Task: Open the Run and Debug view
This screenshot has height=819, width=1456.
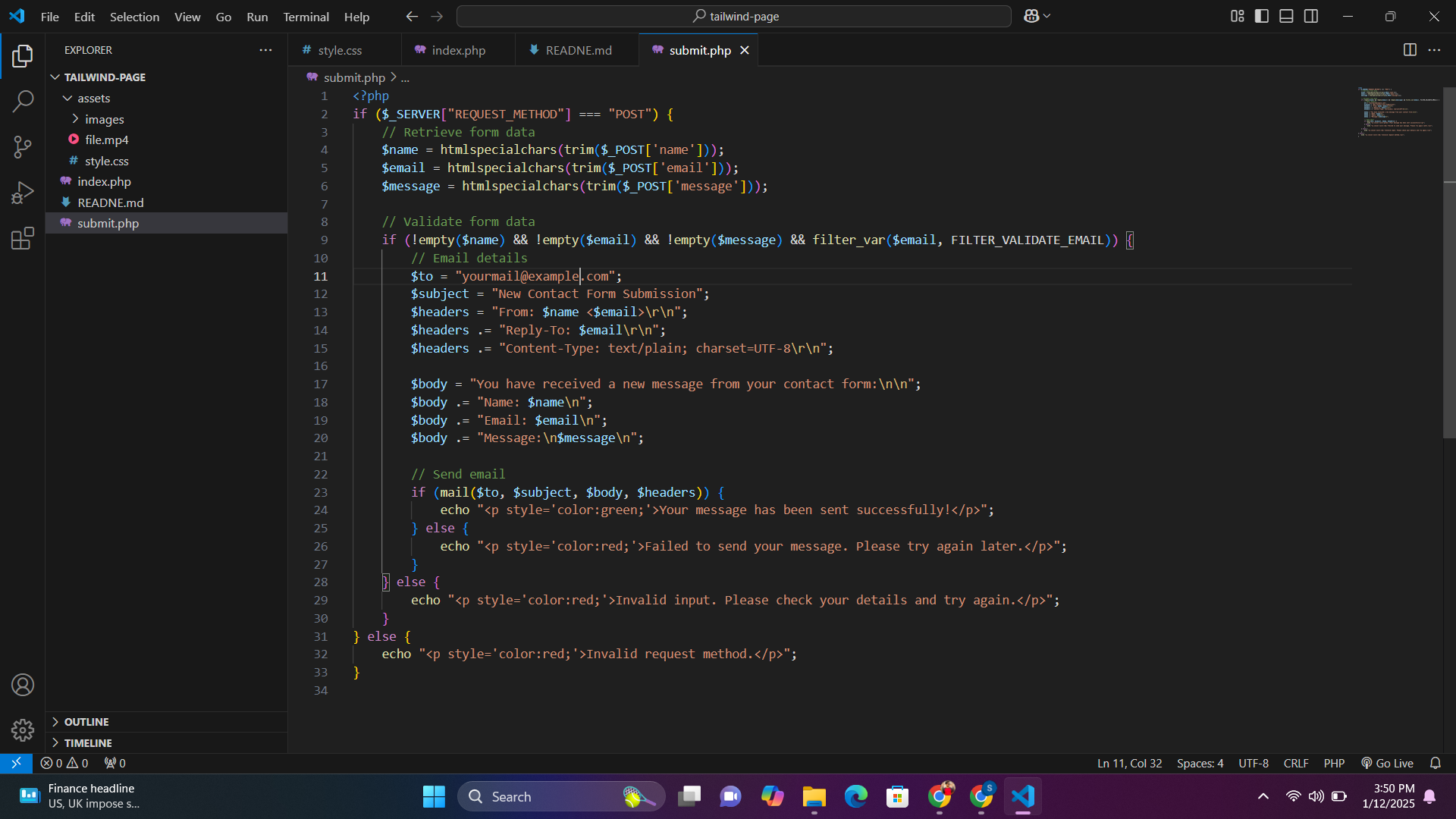Action: (23, 193)
